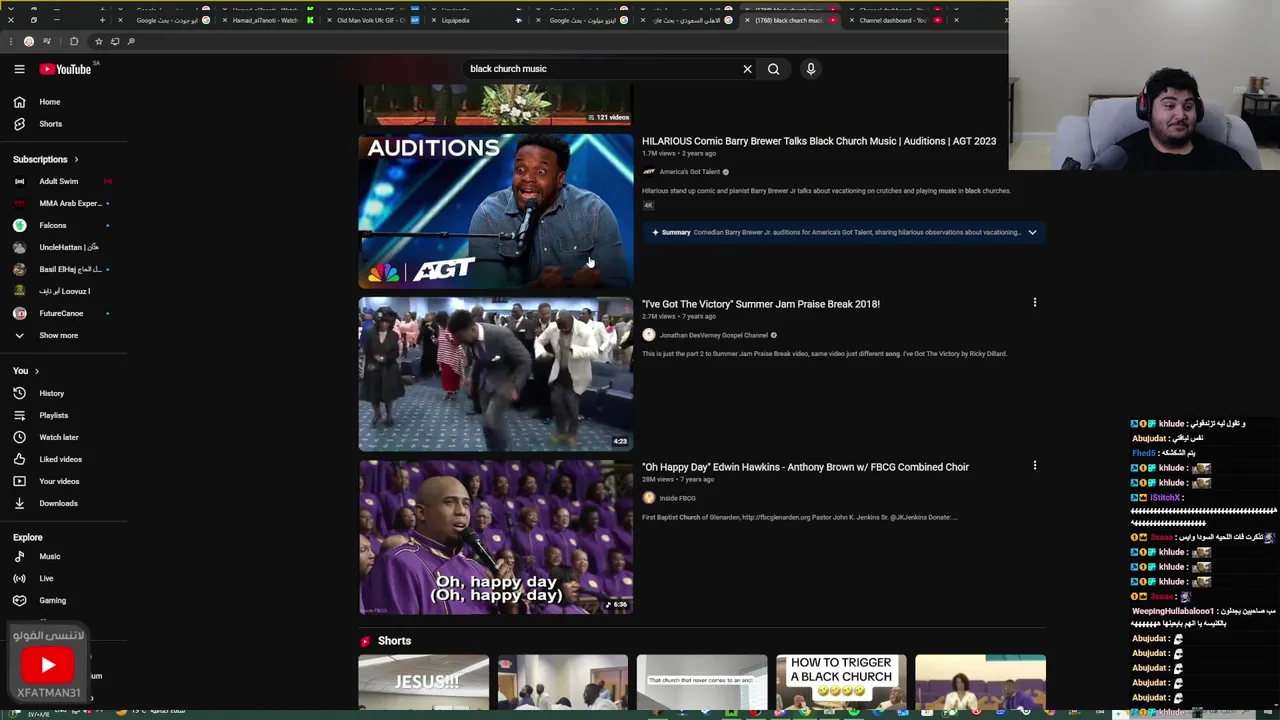This screenshot has width=1280, height=720.
Task: Open the "That church that never comes" short
Action: pos(702,683)
